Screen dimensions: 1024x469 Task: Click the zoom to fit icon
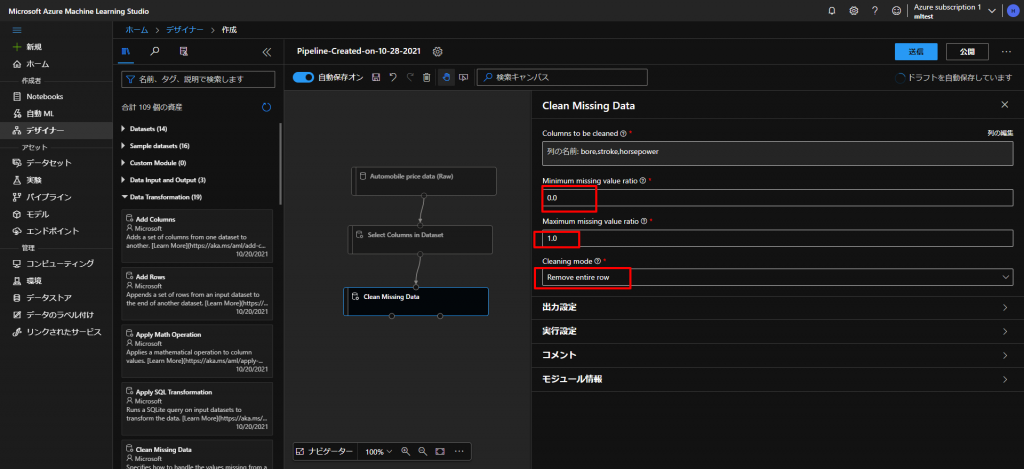[x=440, y=452]
